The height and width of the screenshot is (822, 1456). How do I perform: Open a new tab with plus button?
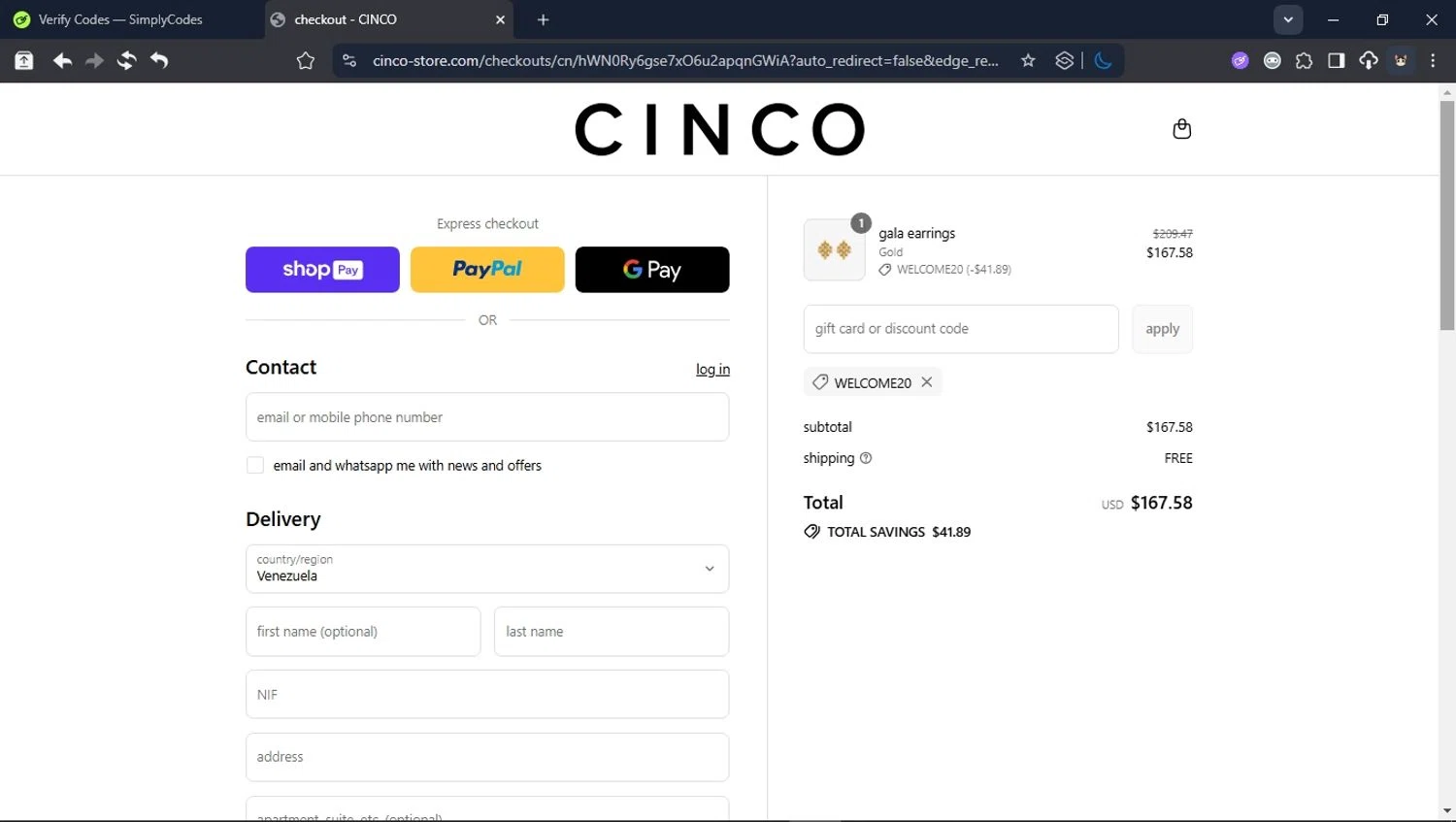[x=543, y=19]
